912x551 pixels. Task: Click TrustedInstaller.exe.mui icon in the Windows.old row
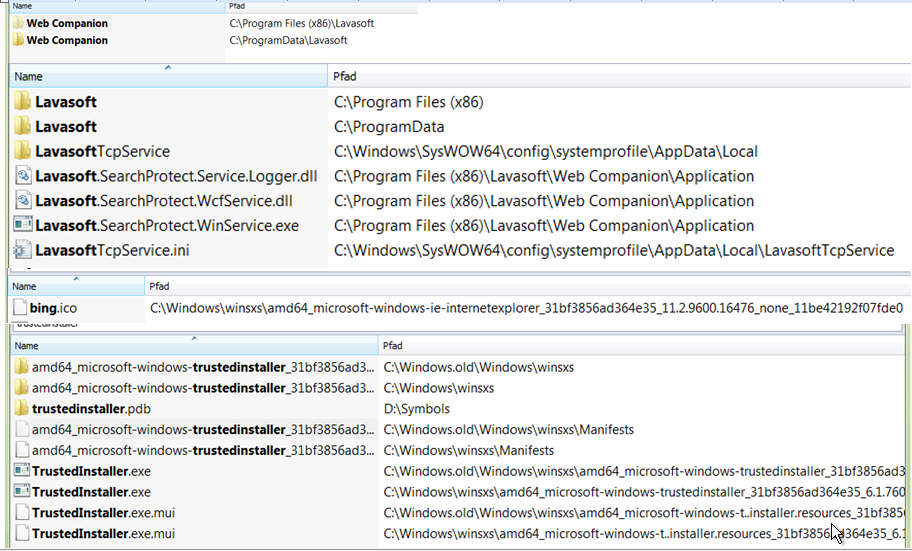point(22,513)
